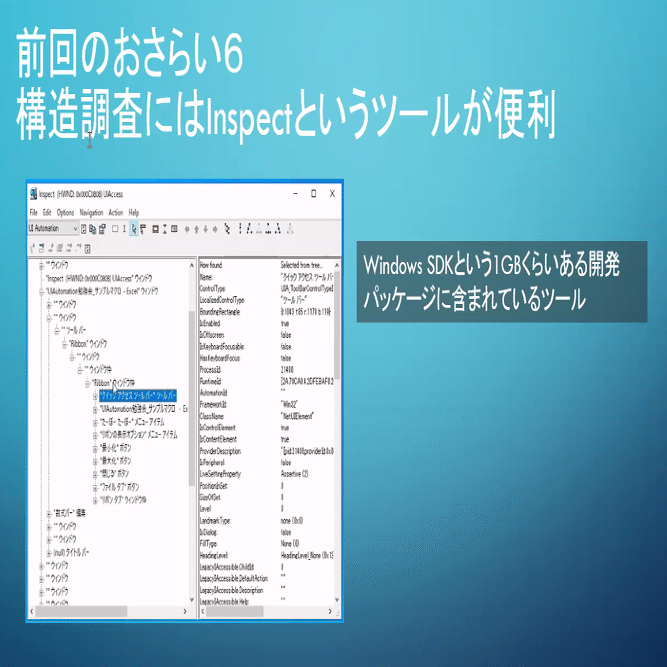Collapse the "Ribbon" ウィンドウ枠 tree node
This screenshot has height=667, width=667.
coord(87,383)
